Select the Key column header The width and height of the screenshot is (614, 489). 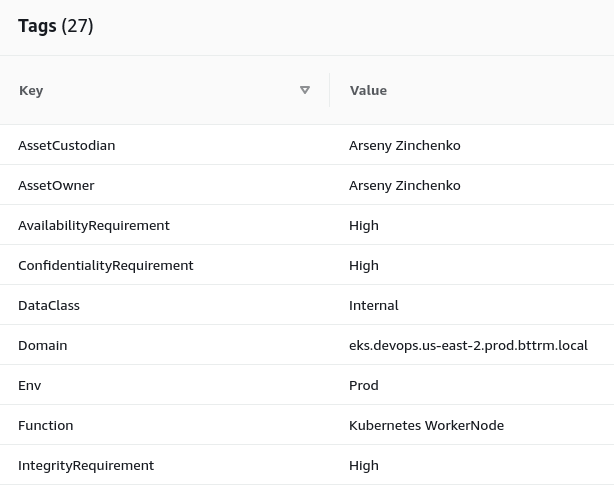(31, 90)
